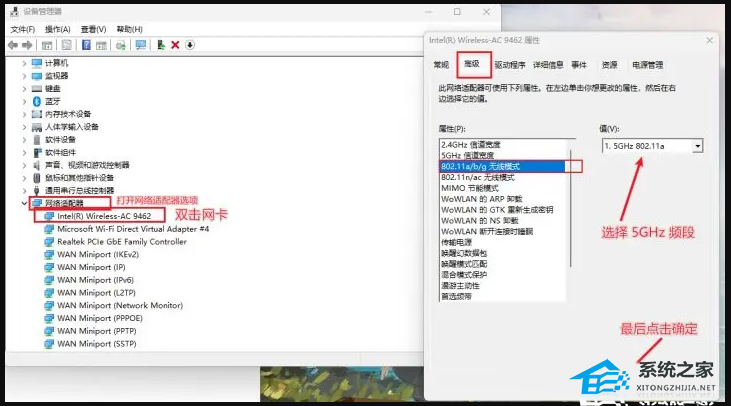Select the WoWLAN 的 ARP 卸载 property
The height and width of the screenshot is (406, 731).
(482, 199)
